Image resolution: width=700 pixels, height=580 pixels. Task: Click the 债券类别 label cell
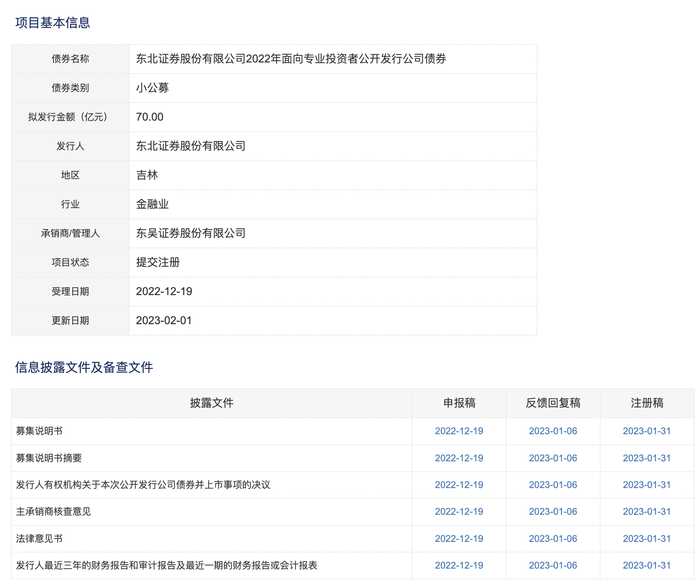coord(70,88)
